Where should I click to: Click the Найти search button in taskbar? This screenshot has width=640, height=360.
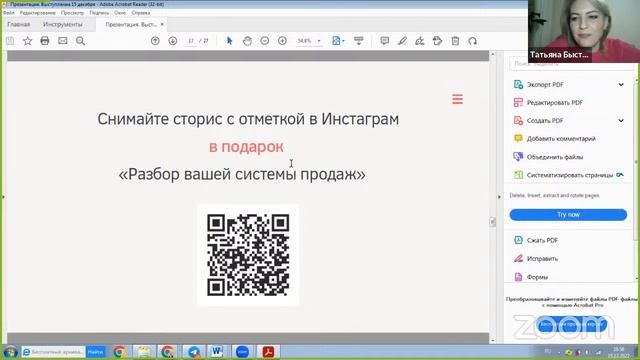pyautogui.click(x=96, y=352)
